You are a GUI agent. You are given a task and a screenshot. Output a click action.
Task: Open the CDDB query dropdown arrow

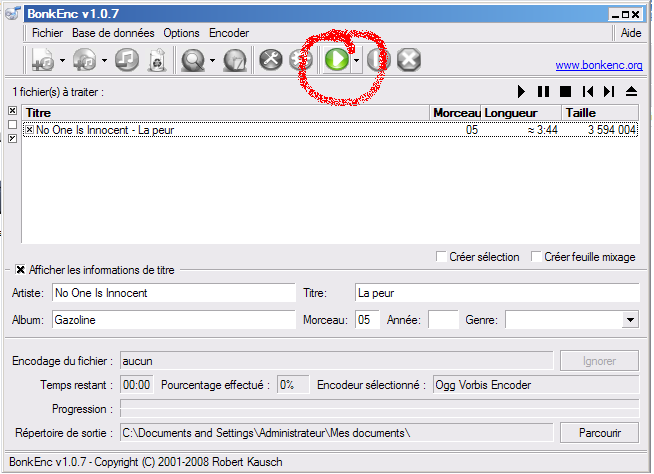(212, 61)
